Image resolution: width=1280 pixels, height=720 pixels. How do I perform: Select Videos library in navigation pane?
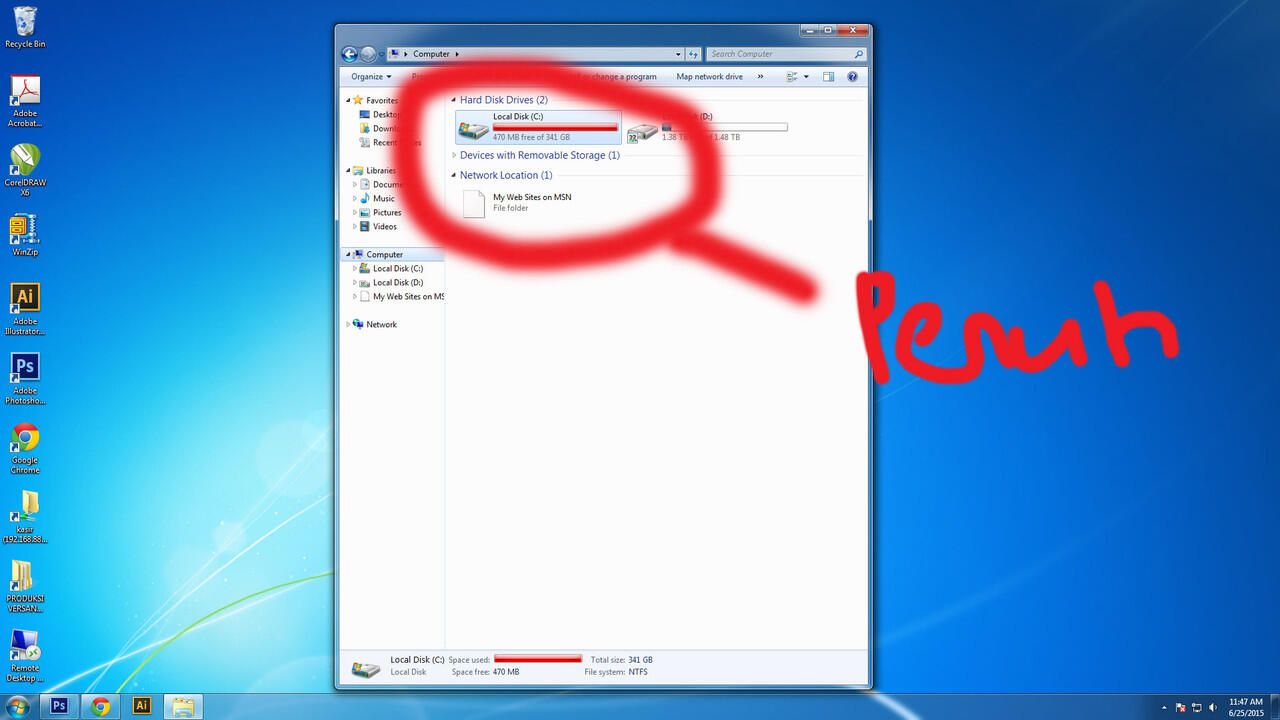[385, 226]
